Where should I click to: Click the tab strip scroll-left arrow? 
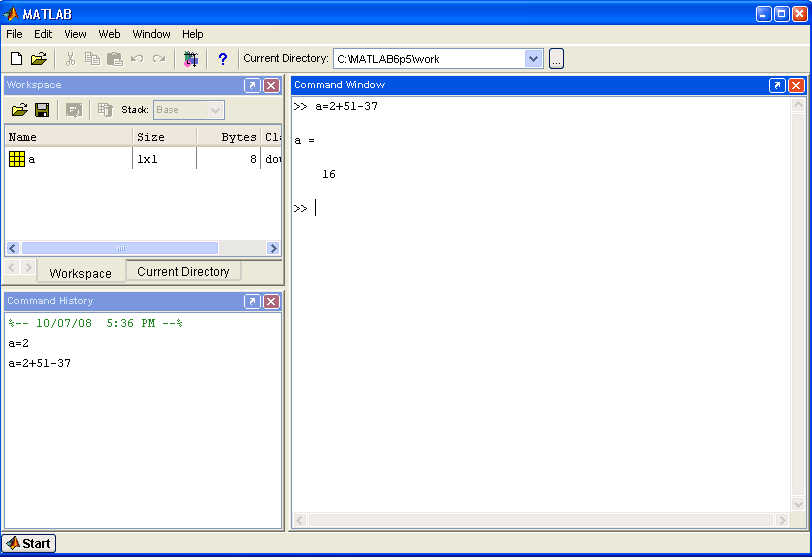(x=12, y=268)
